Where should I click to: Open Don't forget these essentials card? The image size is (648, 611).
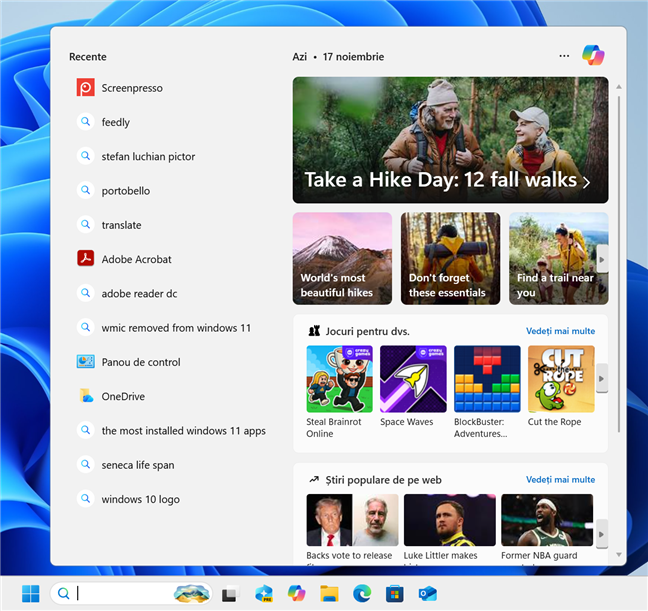pyautogui.click(x=450, y=258)
